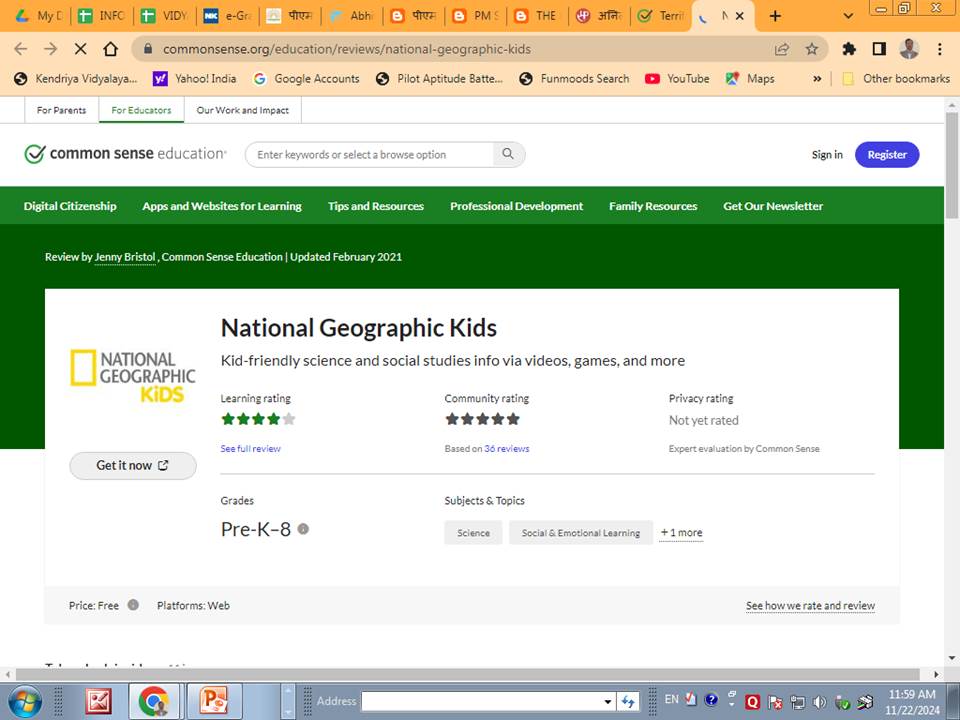Switch to the For Parents tab
960x720 pixels.
(61, 110)
